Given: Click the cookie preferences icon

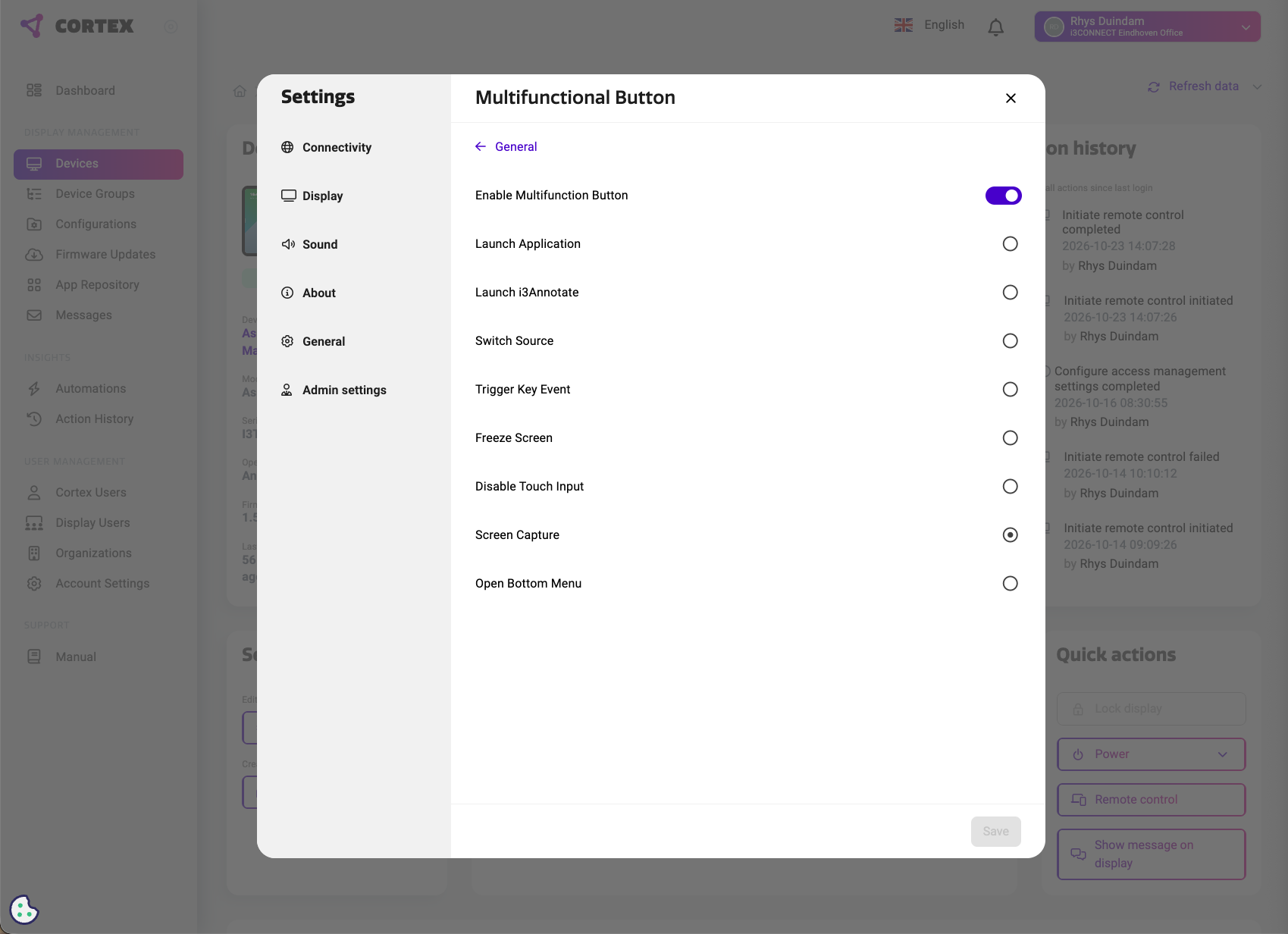Looking at the screenshot, I should click(x=24, y=910).
